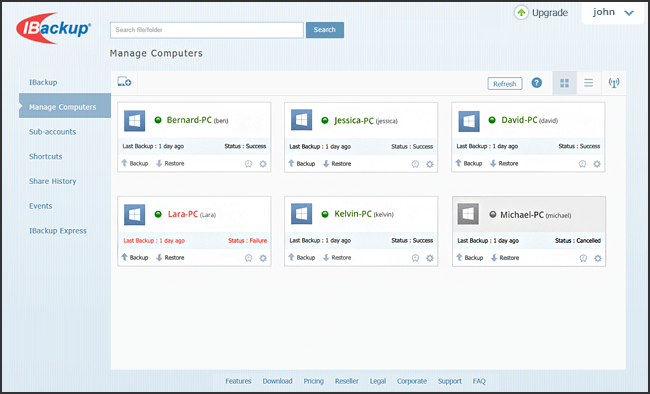Screen dimensions: 650x394
Task: Start Backup for Jessica-PC
Action: (x=301, y=164)
